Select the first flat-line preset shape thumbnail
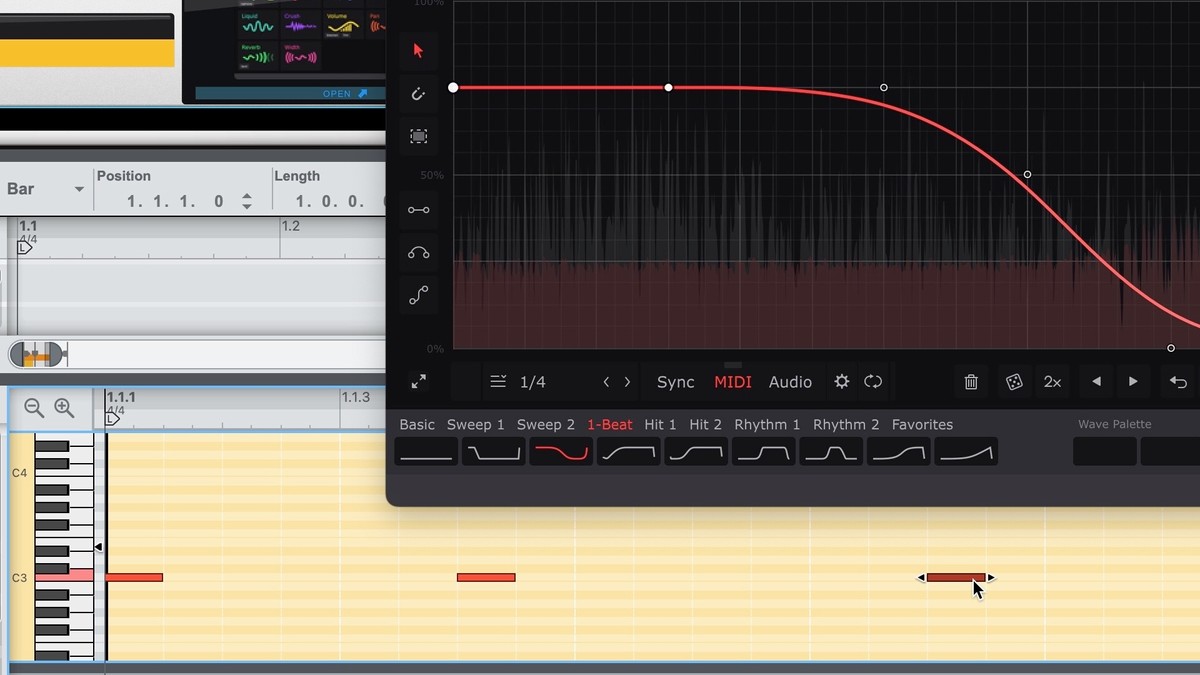1200x675 pixels. 426,452
